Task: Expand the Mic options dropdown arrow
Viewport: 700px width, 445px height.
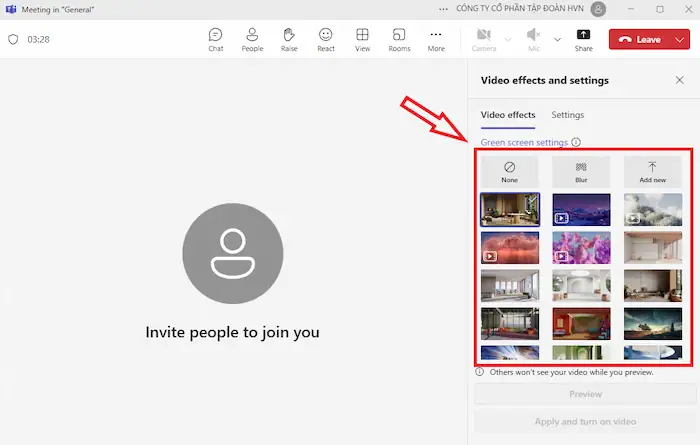Action: pyautogui.click(x=555, y=39)
